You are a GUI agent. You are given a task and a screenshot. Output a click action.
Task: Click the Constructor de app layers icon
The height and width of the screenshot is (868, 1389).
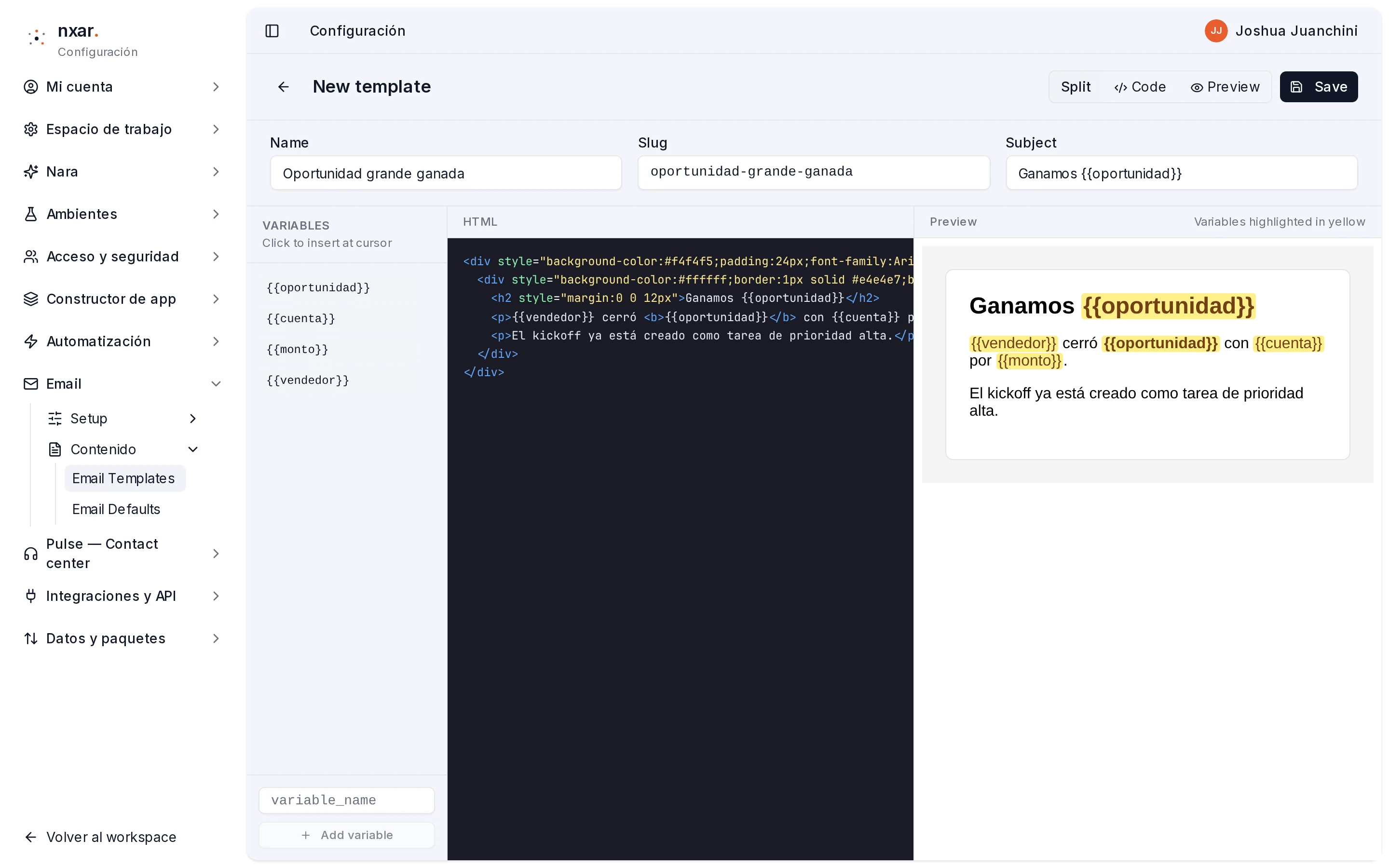pyautogui.click(x=30, y=299)
